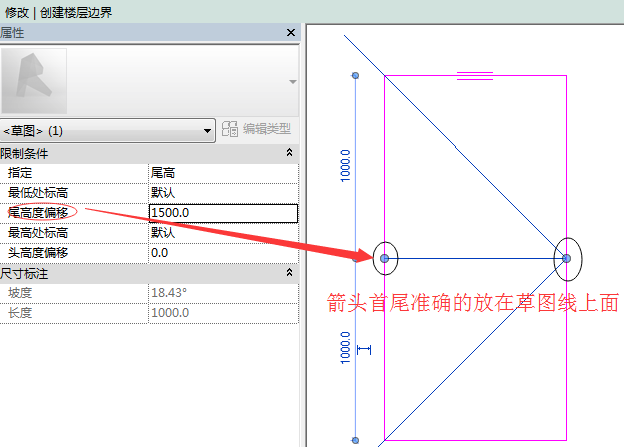Select the slope arrow tail point
Screen dimensions: 624x447
[x=385, y=258]
